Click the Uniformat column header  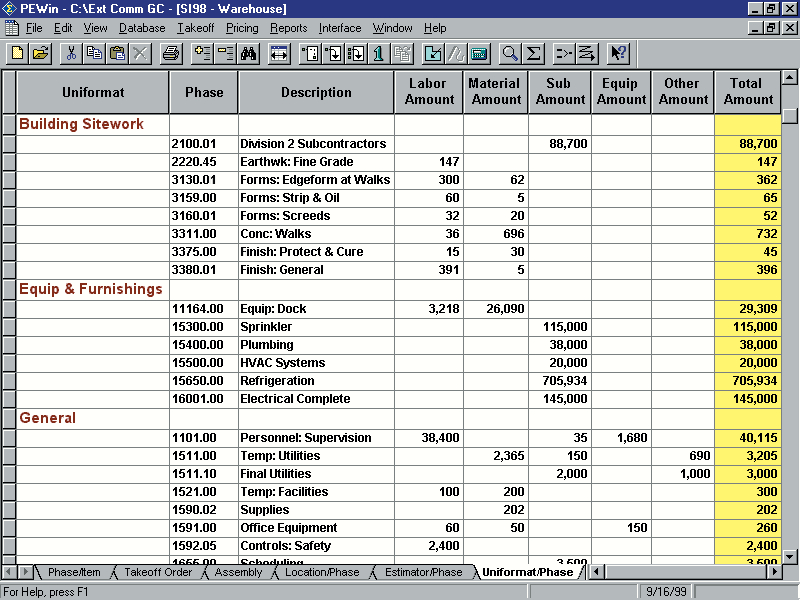click(93, 92)
